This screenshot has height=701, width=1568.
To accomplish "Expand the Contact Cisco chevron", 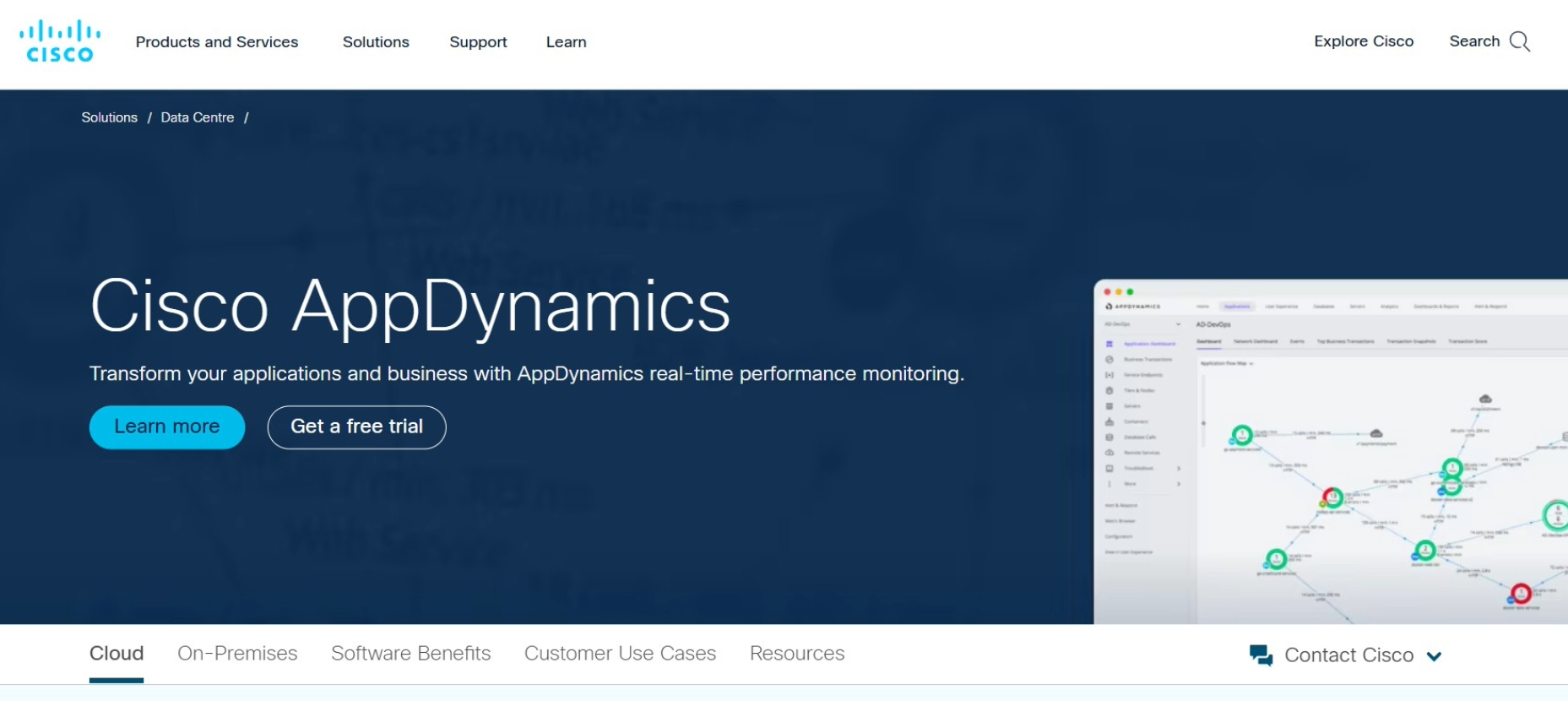I will pyautogui.click(x=1434, y=656).
